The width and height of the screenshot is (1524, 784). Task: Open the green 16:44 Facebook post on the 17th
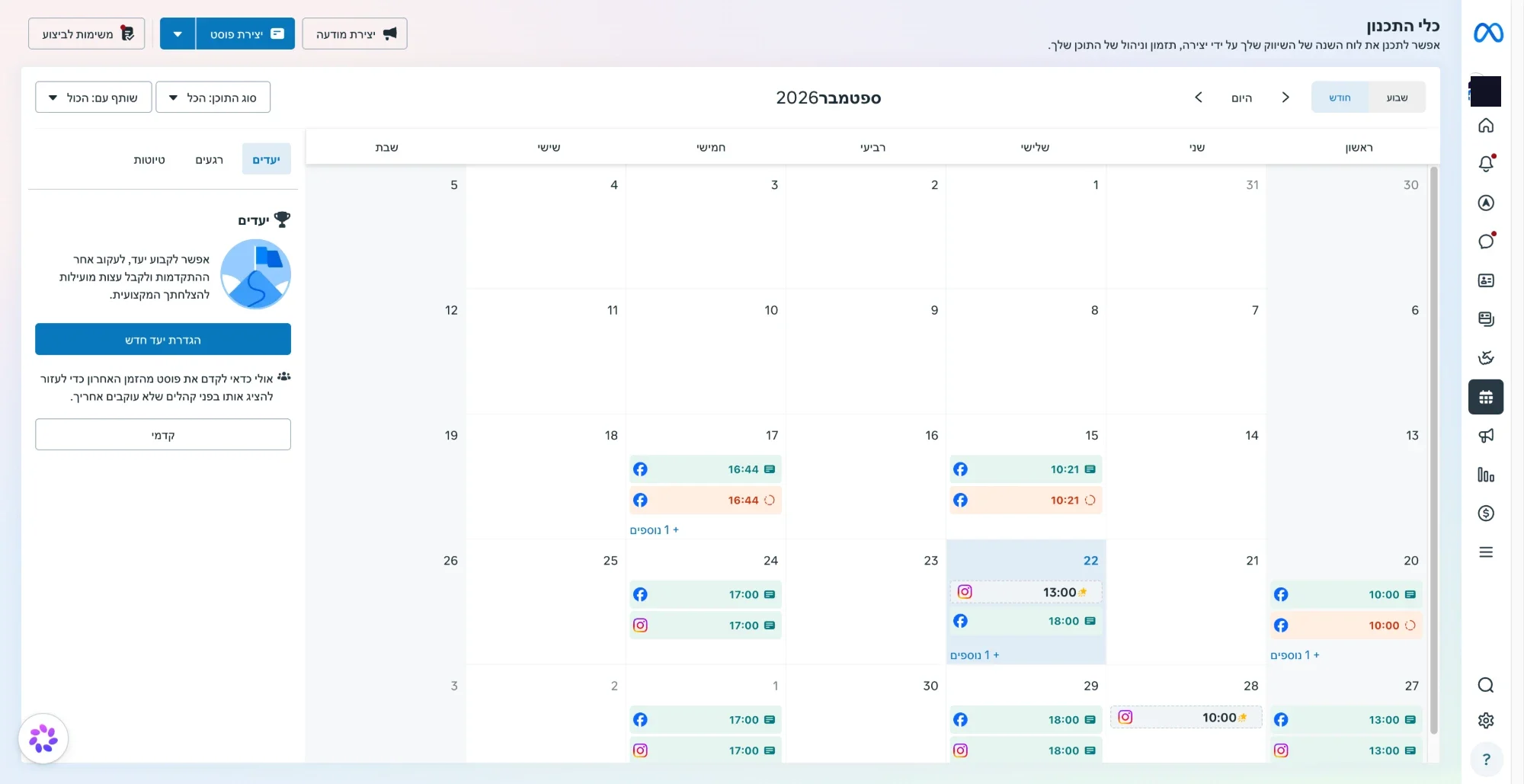pyautogui.click(x=706, y=469)
